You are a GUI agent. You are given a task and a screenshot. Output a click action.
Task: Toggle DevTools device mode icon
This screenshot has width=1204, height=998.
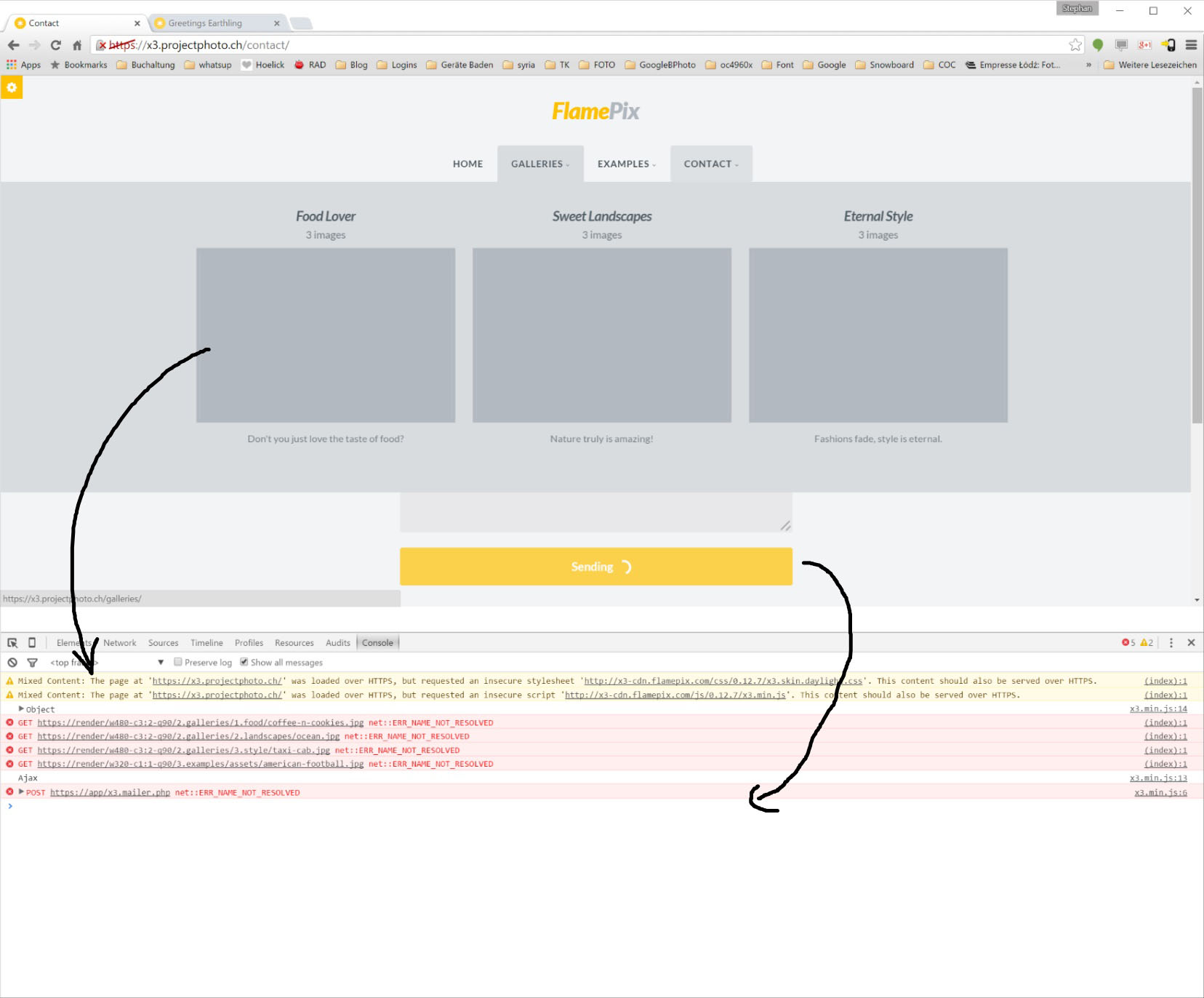pyautogui.click(x=31, y=643)
